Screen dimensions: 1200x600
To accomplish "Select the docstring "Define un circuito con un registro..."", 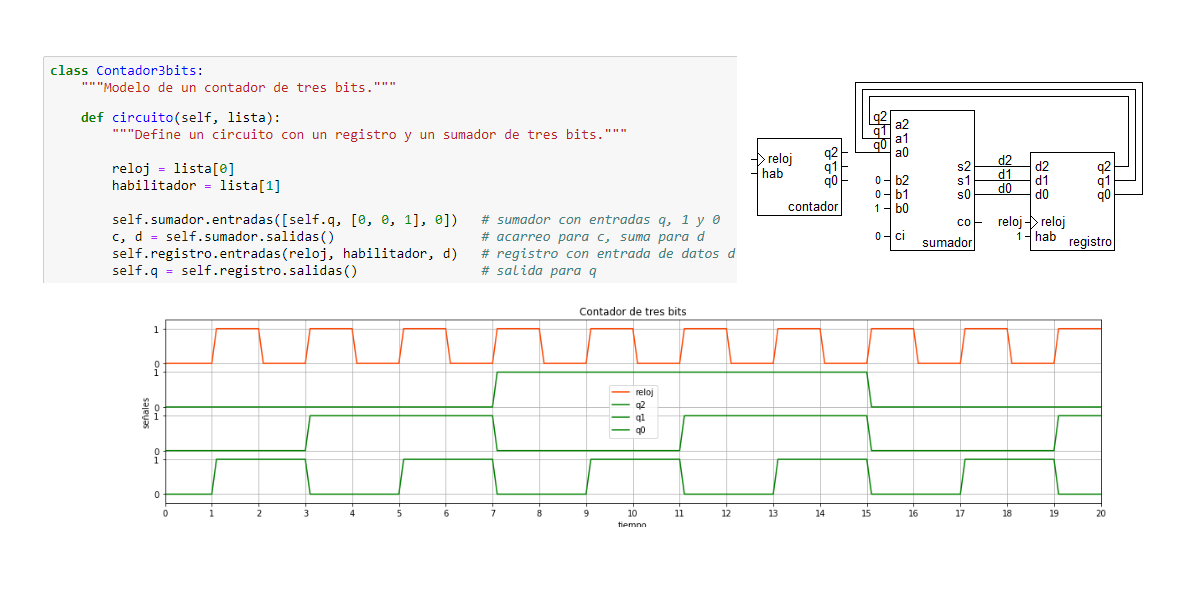I will (x=369, y=133).
